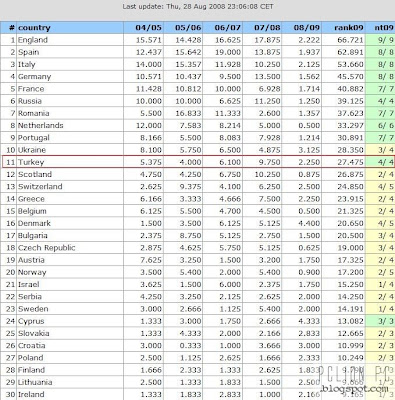Viewport: 395px width, 400px height.
Task: Click Spain's 06/07 value 19.000
Action: tap(228, 52)
